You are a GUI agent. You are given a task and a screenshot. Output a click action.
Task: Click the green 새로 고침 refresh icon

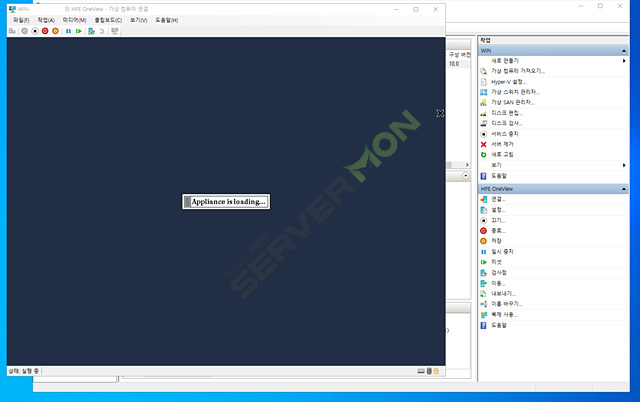484,155
